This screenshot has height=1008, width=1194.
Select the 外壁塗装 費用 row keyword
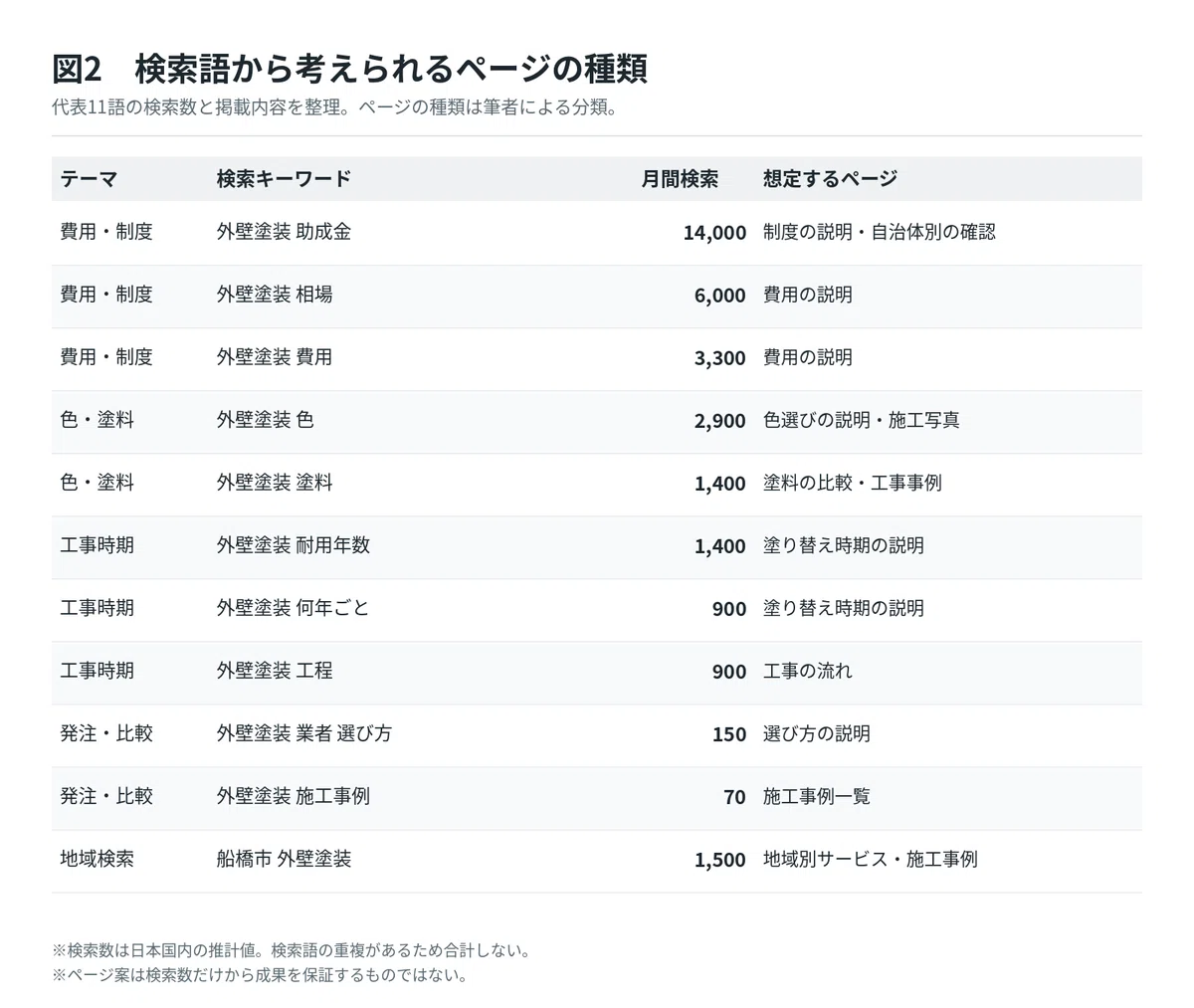point(275,357)
